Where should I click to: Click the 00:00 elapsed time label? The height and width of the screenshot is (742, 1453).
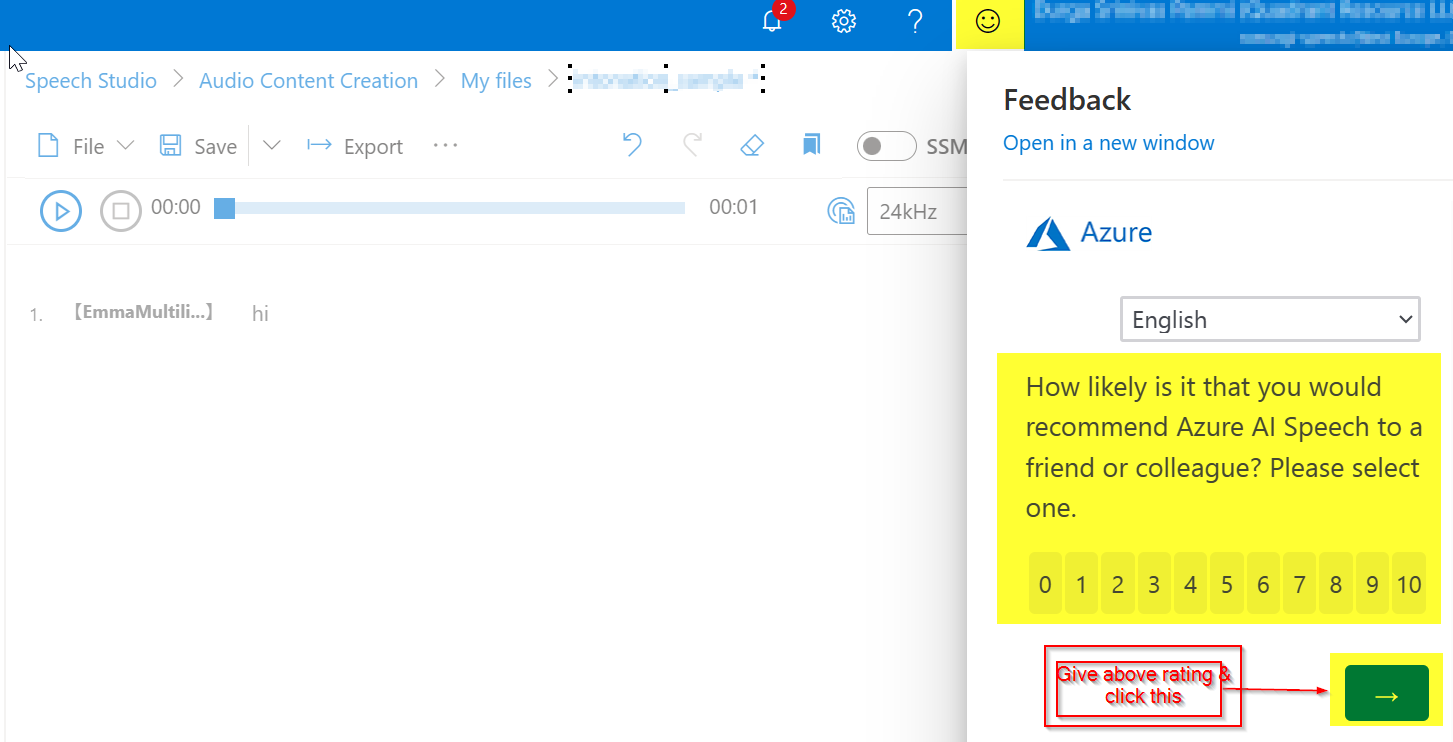pyautogui.click(x=176, y=208)
